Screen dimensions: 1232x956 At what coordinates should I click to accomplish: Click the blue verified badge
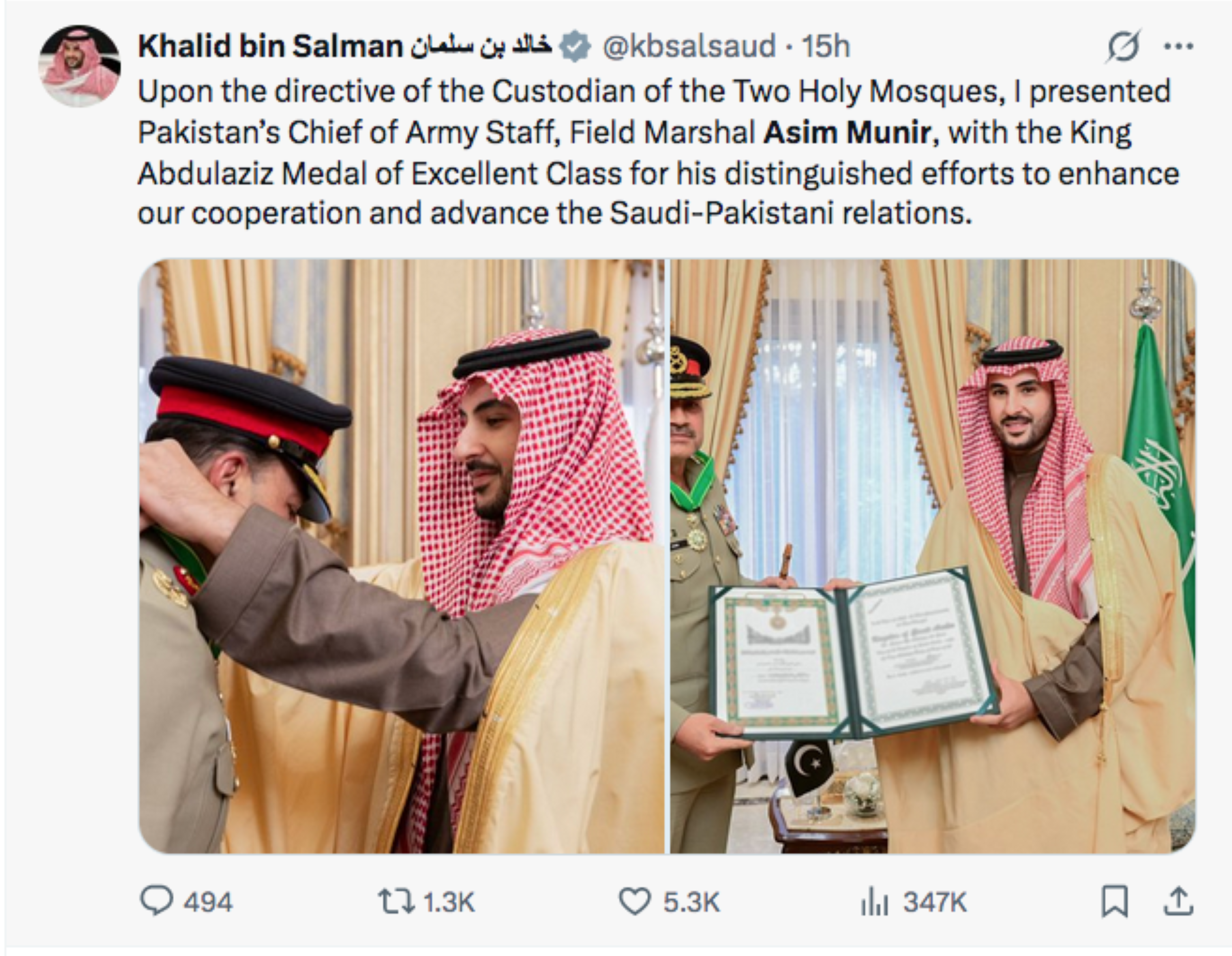click(576, 48)
